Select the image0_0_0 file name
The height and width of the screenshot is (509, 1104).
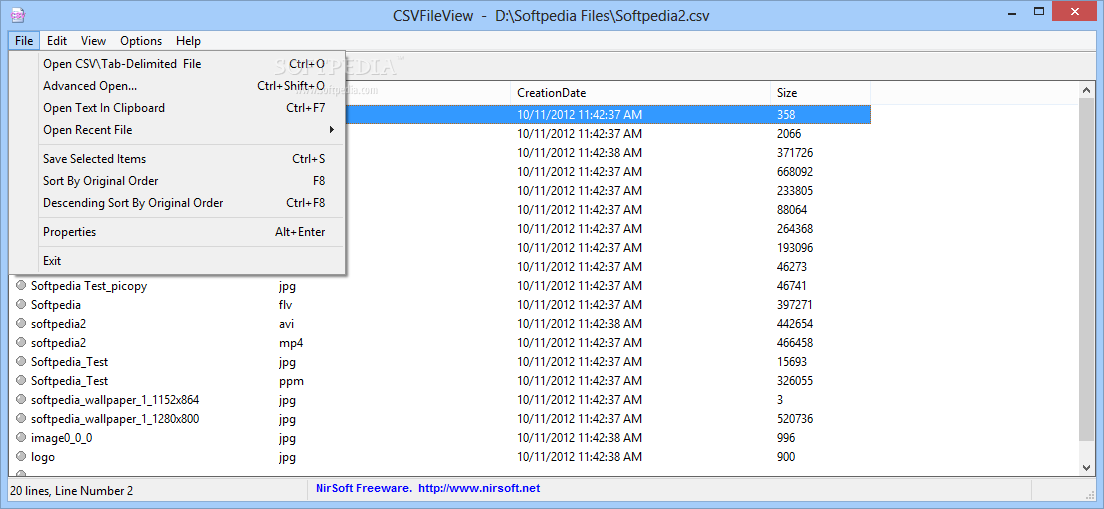[x=61, y=438]
